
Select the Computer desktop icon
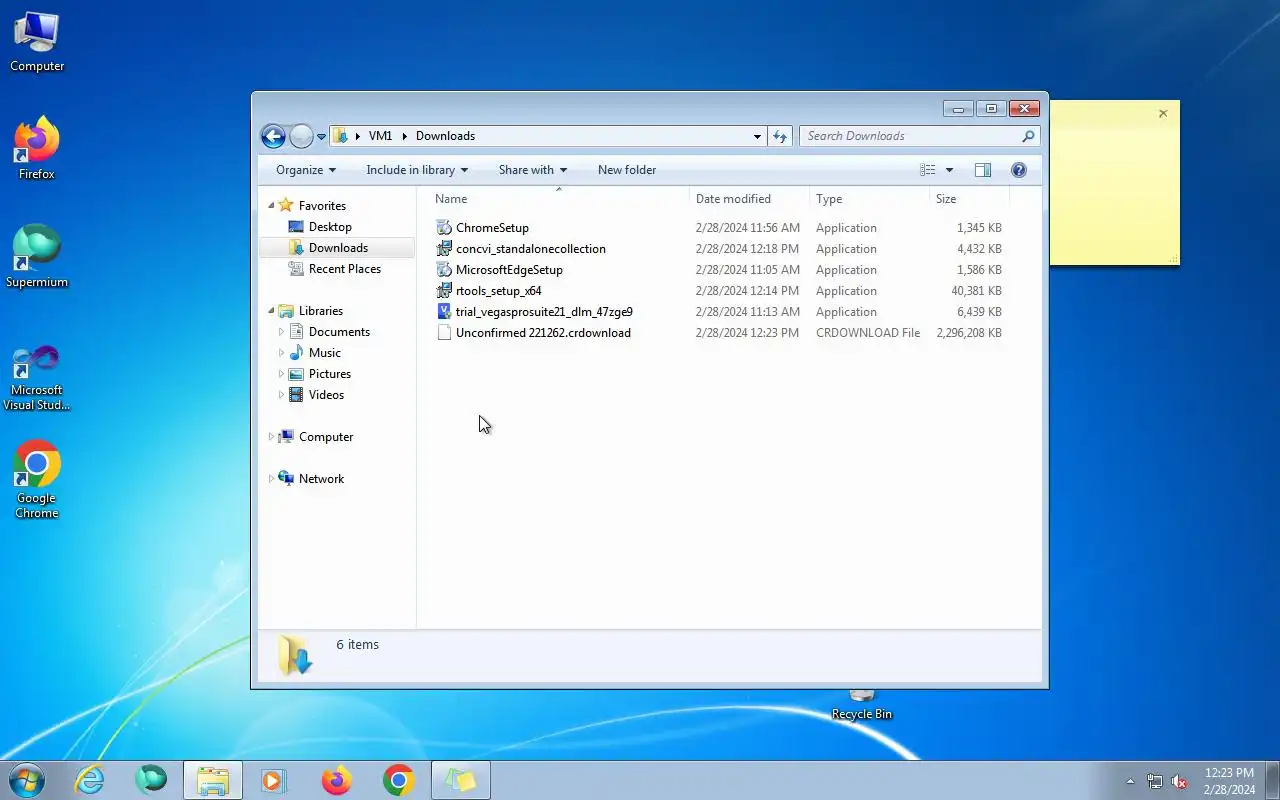(37, 42)
